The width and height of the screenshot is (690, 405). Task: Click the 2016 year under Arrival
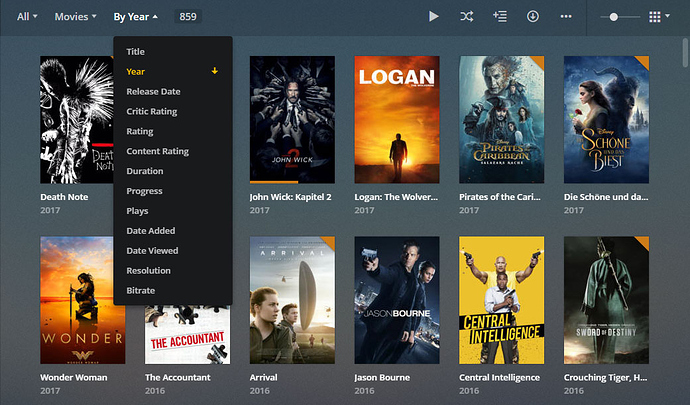tap(260, 390)
